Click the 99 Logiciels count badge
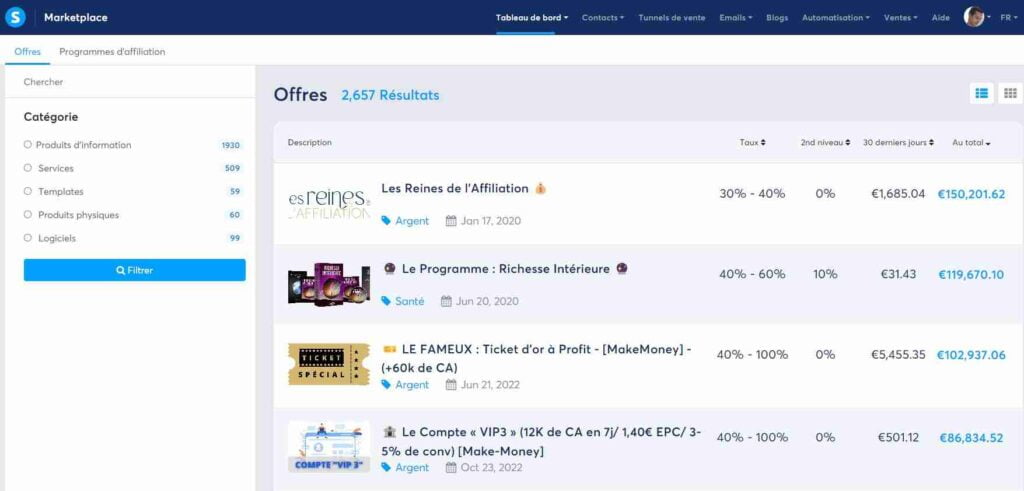 [235, 238]
